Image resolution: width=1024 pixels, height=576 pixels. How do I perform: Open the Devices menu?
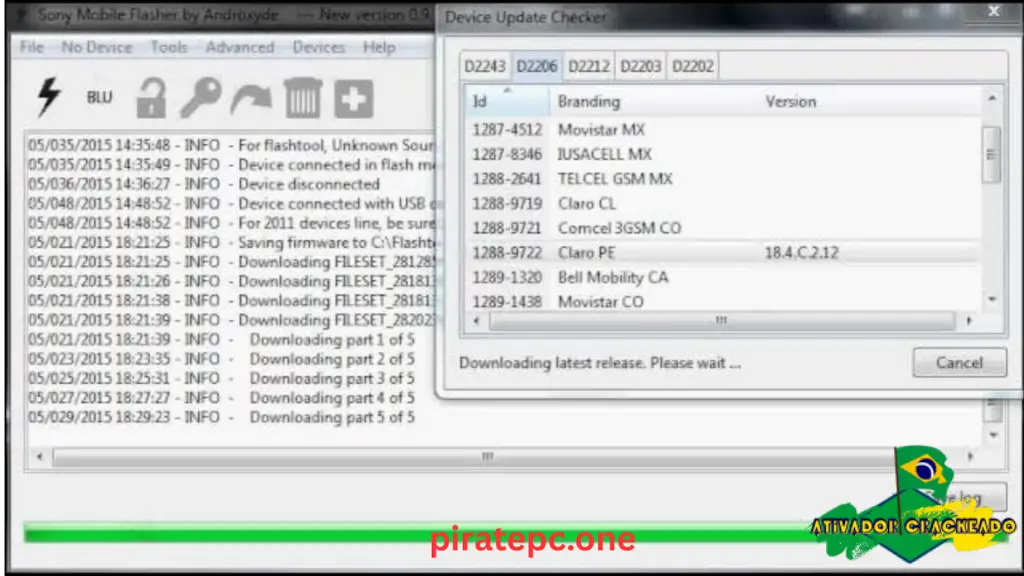319,47
